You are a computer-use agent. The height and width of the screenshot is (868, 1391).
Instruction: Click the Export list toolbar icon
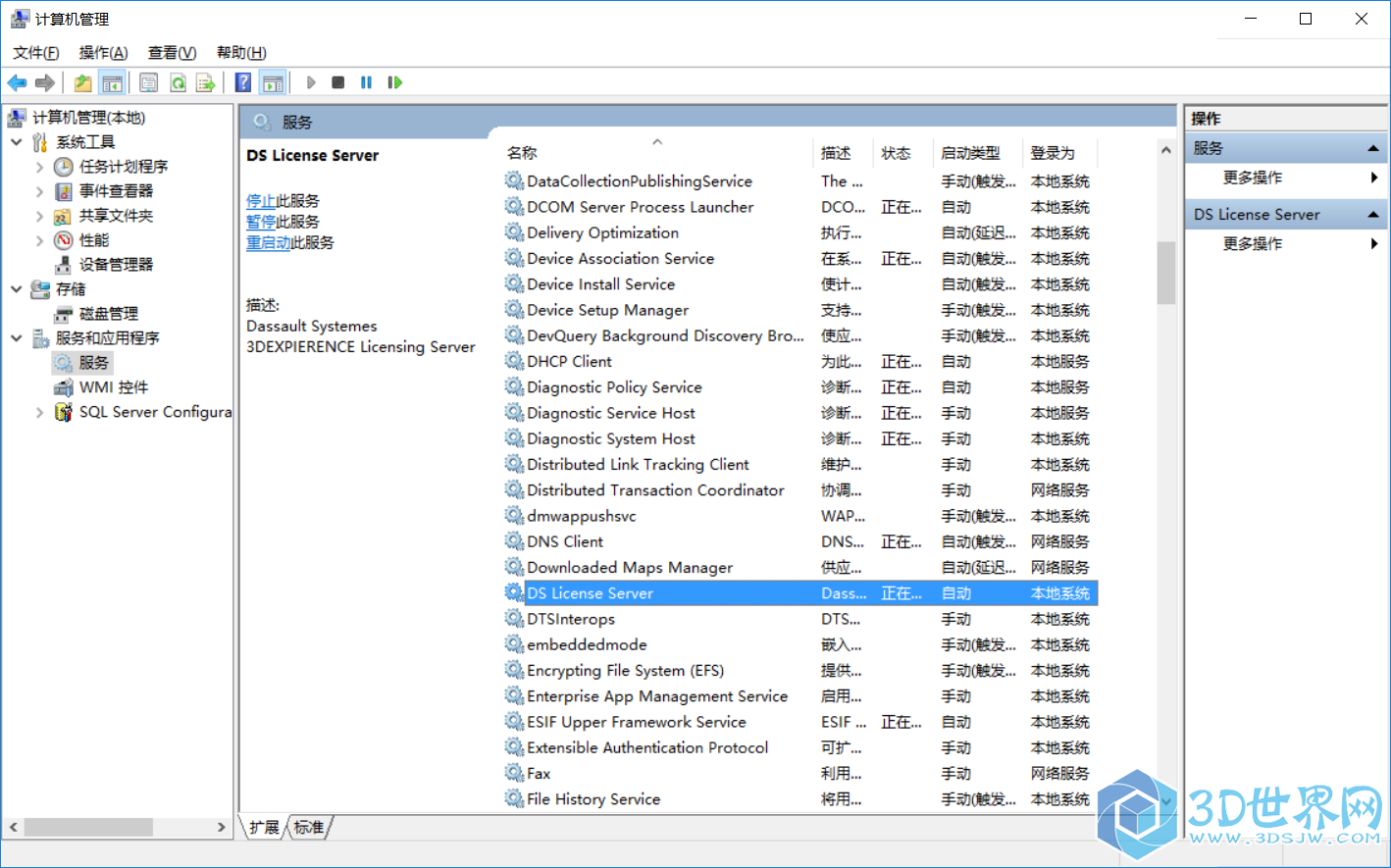[x=205, y=83]
